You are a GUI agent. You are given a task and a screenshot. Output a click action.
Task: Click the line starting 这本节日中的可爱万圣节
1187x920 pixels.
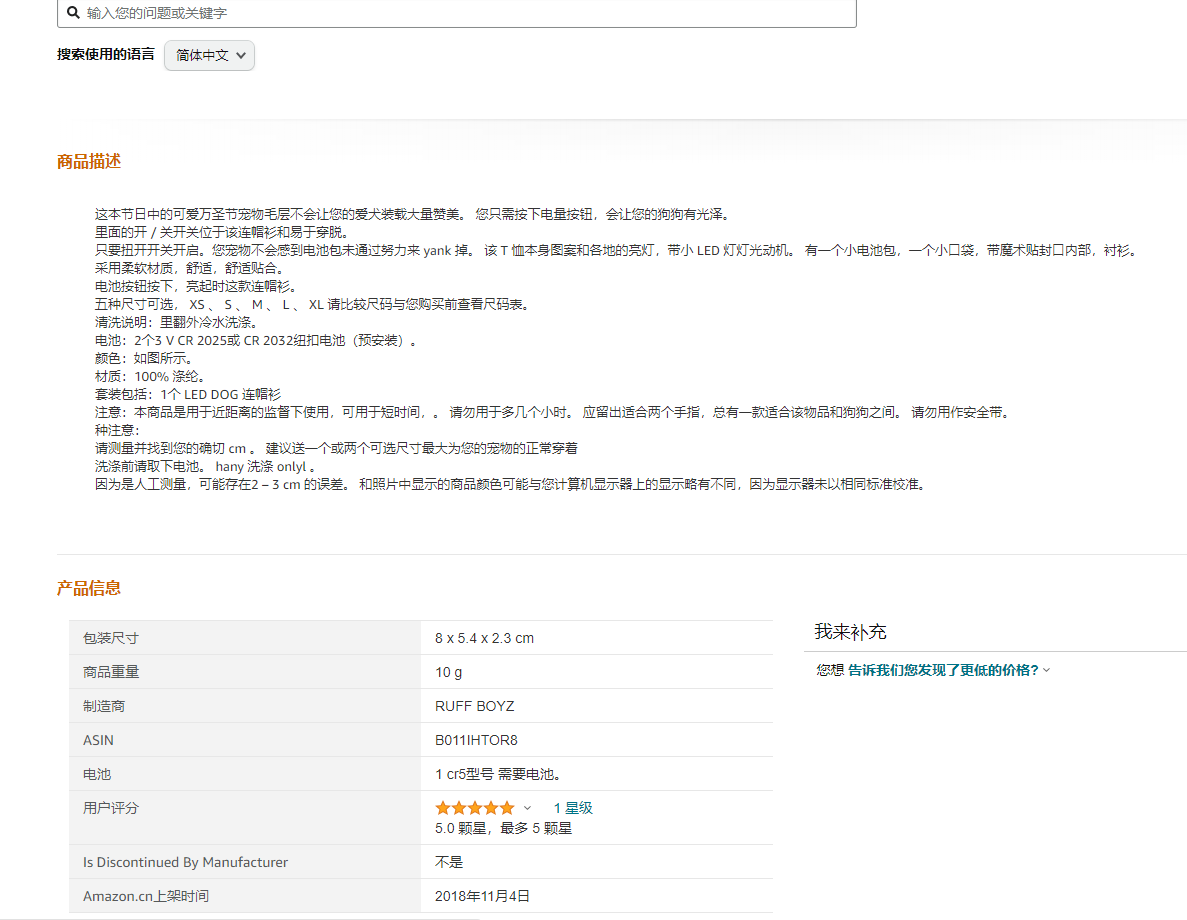tap(413, 214)
